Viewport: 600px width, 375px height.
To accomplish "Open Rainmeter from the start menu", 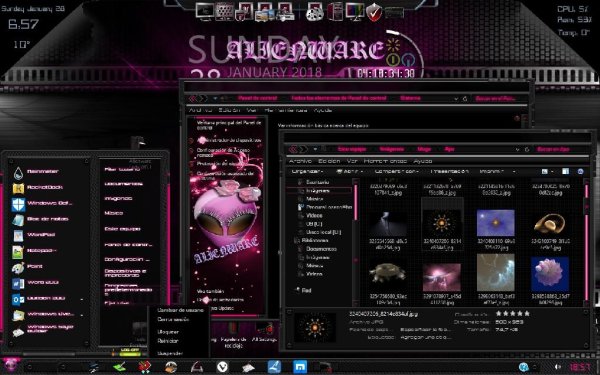I will point(42,172).
